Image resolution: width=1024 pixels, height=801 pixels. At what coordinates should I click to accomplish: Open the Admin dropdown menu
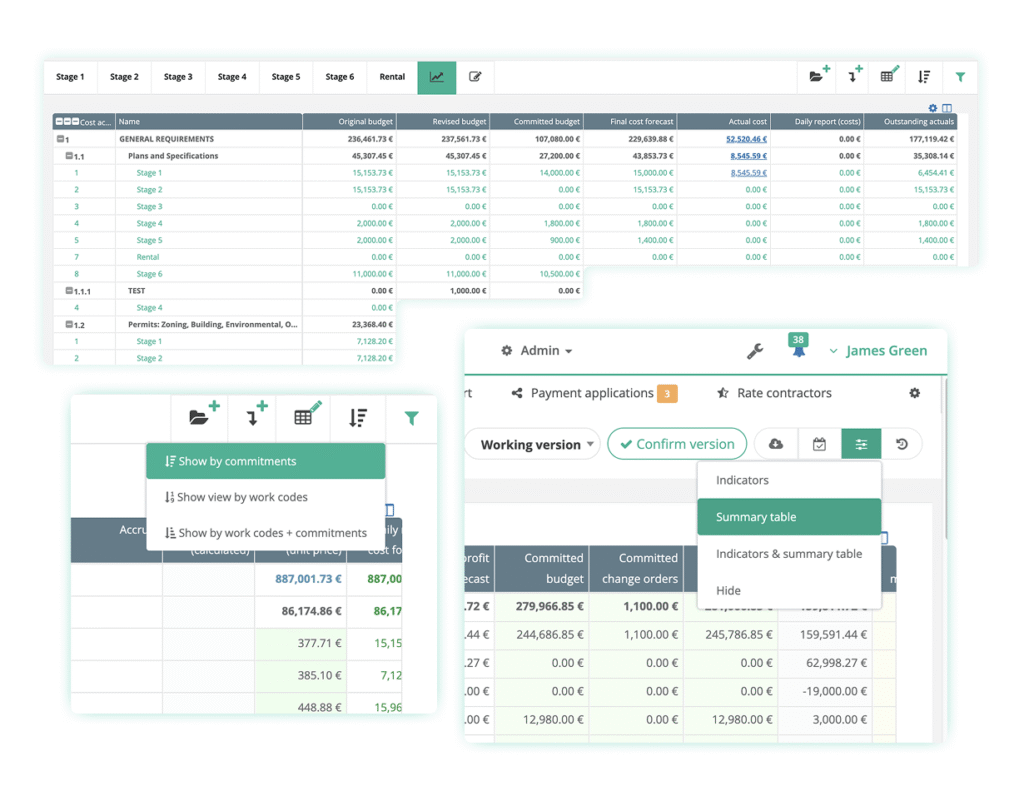(536, 351)
